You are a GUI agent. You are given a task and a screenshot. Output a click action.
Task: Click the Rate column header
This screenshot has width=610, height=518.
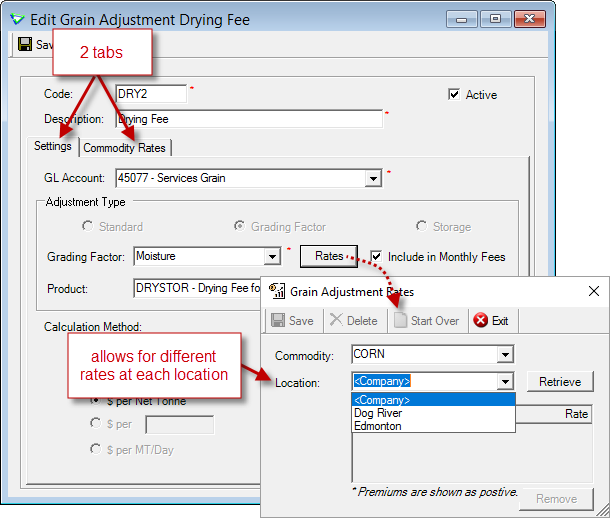pyautogui.click(x=554, y=413)
